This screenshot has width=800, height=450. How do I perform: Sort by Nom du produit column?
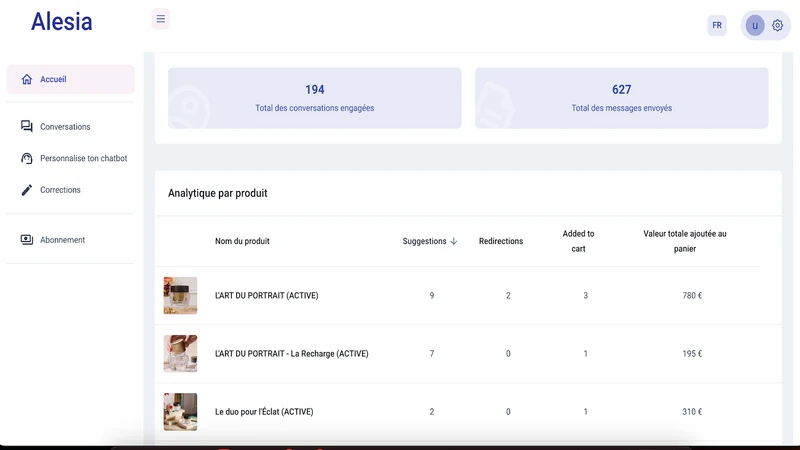click(x=242, y=241)
